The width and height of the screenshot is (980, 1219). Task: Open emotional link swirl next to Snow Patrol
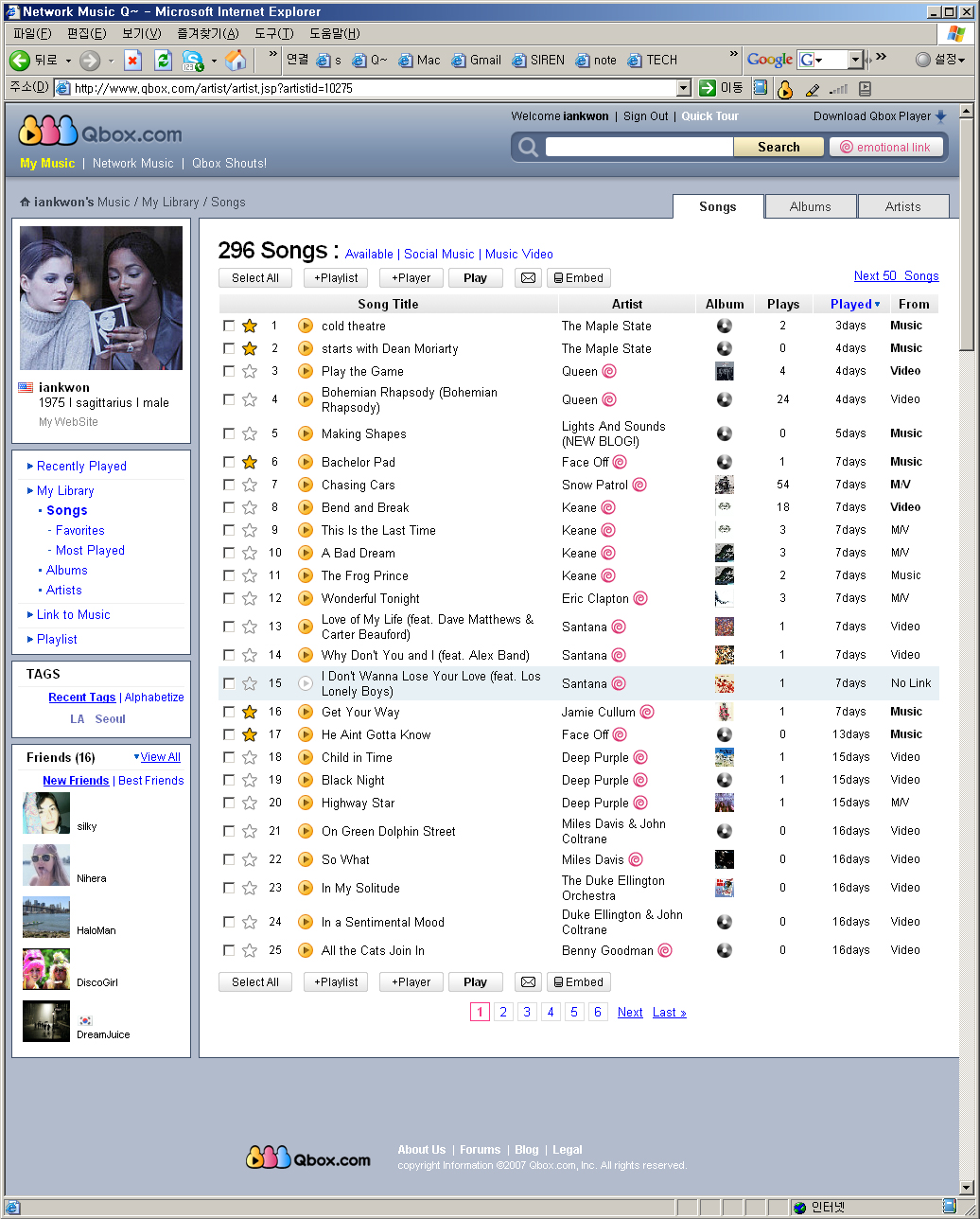click(639, 485)
